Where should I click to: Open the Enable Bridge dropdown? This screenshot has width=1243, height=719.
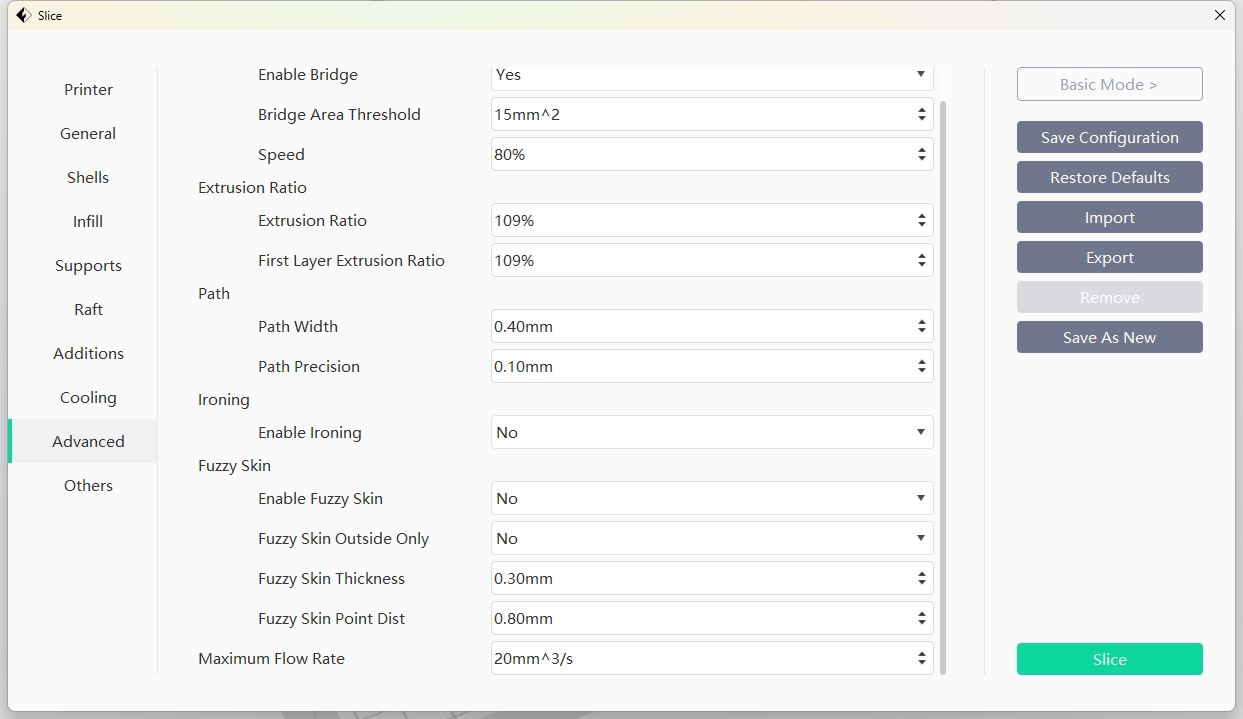coord(711,76)
